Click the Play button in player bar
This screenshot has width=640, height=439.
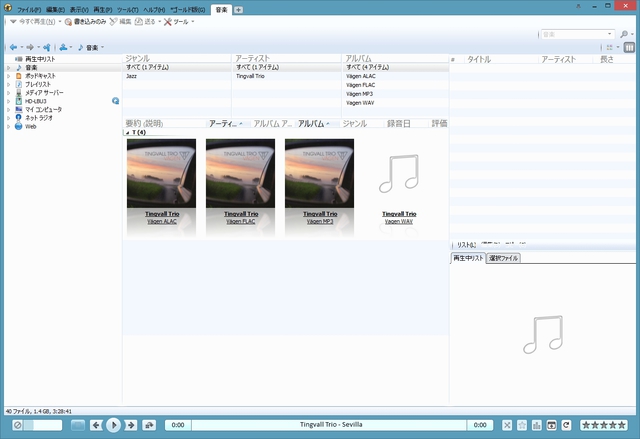114,425
